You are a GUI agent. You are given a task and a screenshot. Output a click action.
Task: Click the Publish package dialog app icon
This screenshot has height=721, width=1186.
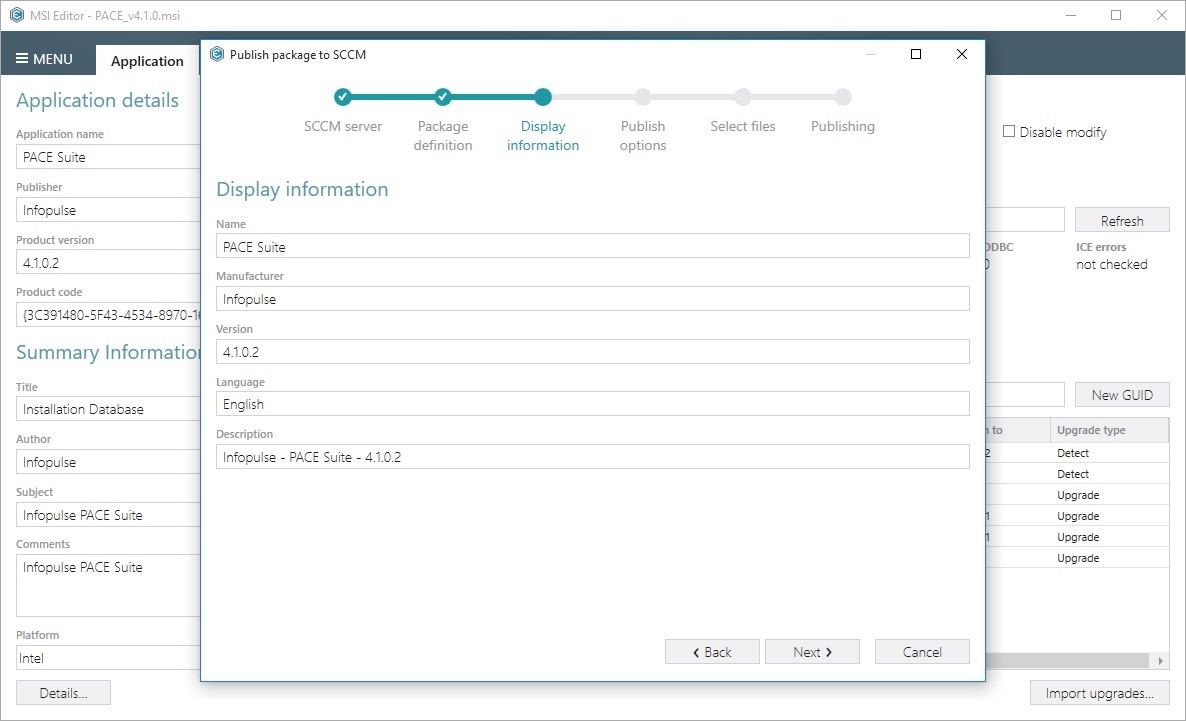217,54
